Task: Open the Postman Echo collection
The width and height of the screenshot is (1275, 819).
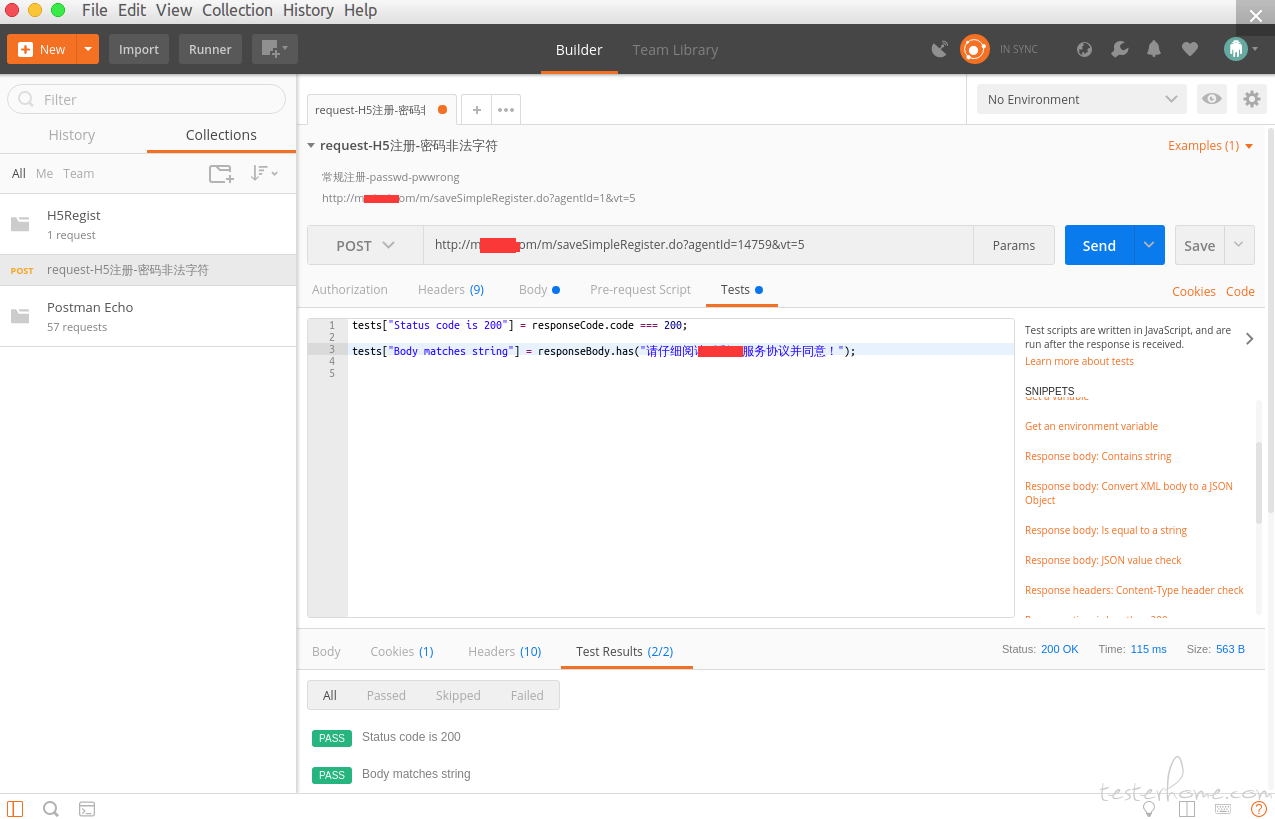Action: [x=148, y=316]
